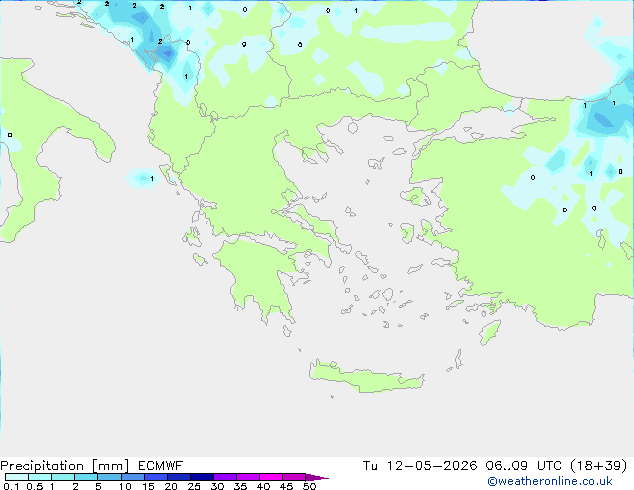
Task: Click the '1' value west of Corfu
Action: [152, 178]
